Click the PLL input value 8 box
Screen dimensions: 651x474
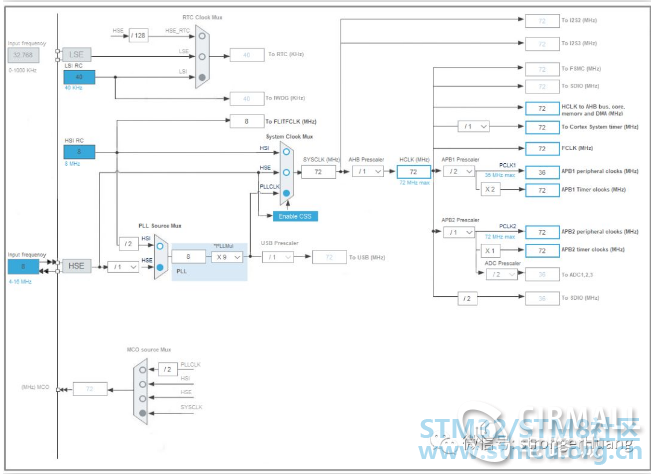(188, 257)
